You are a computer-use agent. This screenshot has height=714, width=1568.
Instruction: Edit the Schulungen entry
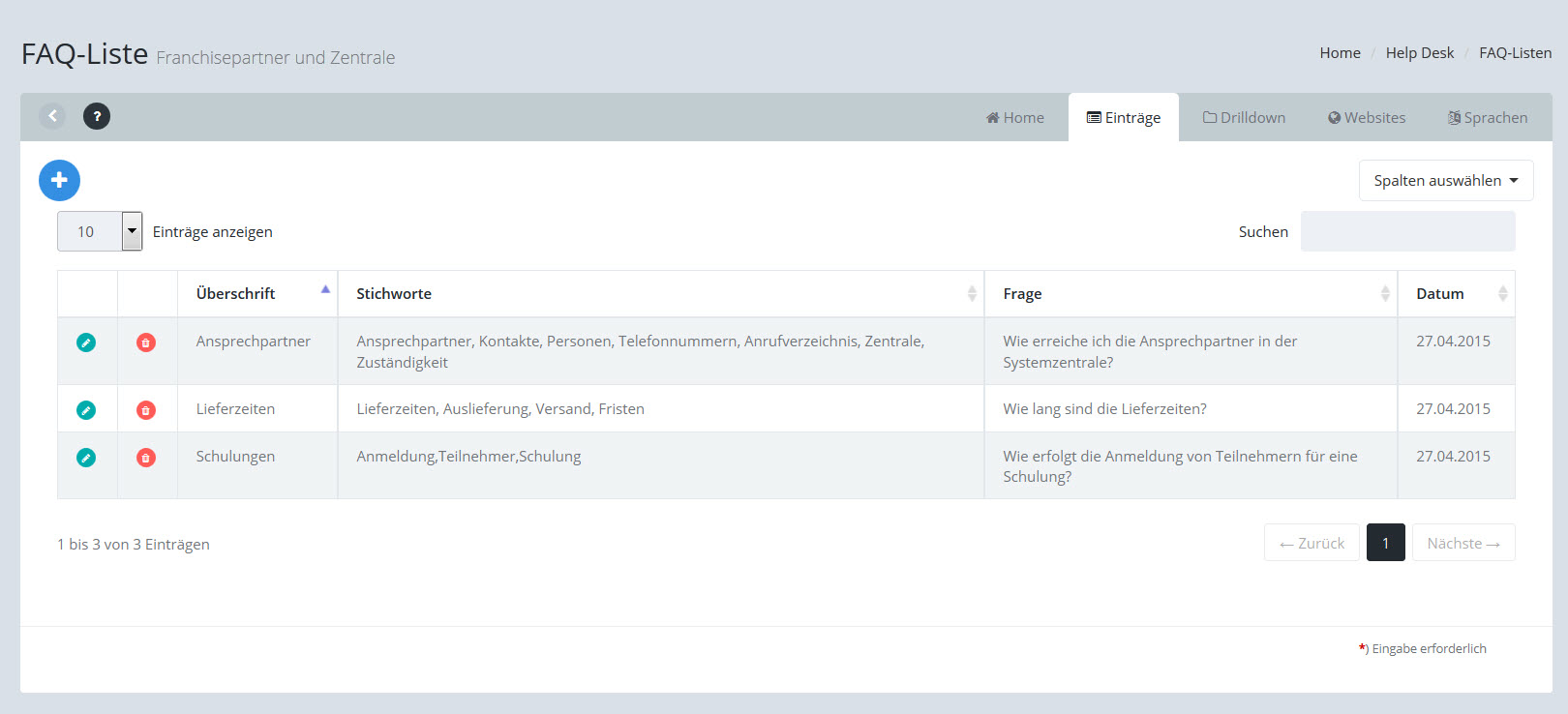[86, 458]
